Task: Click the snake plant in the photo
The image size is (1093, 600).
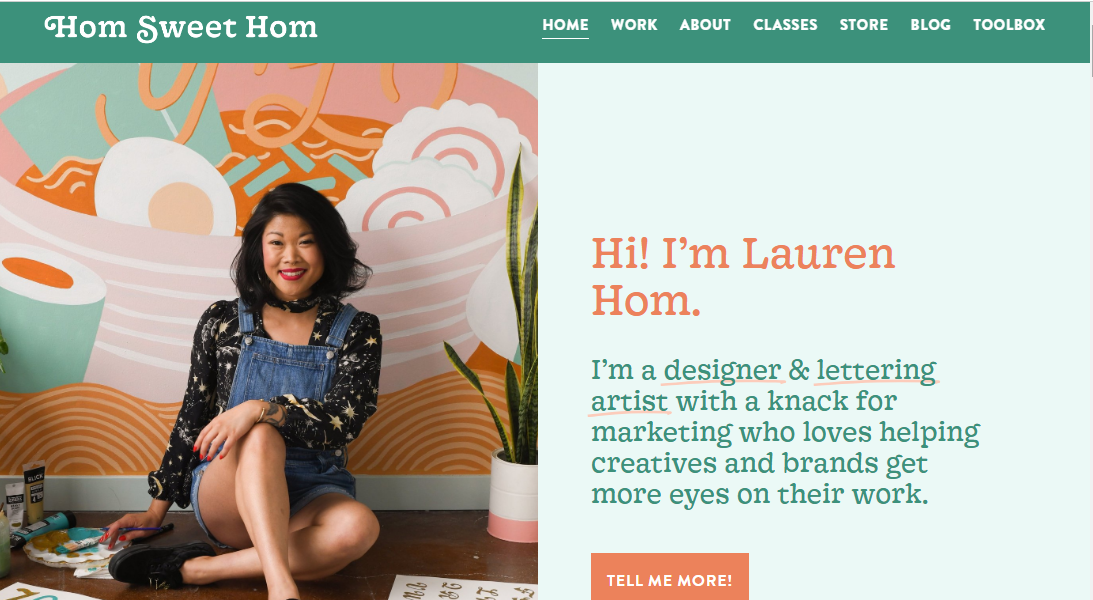Action: [517, 321]
